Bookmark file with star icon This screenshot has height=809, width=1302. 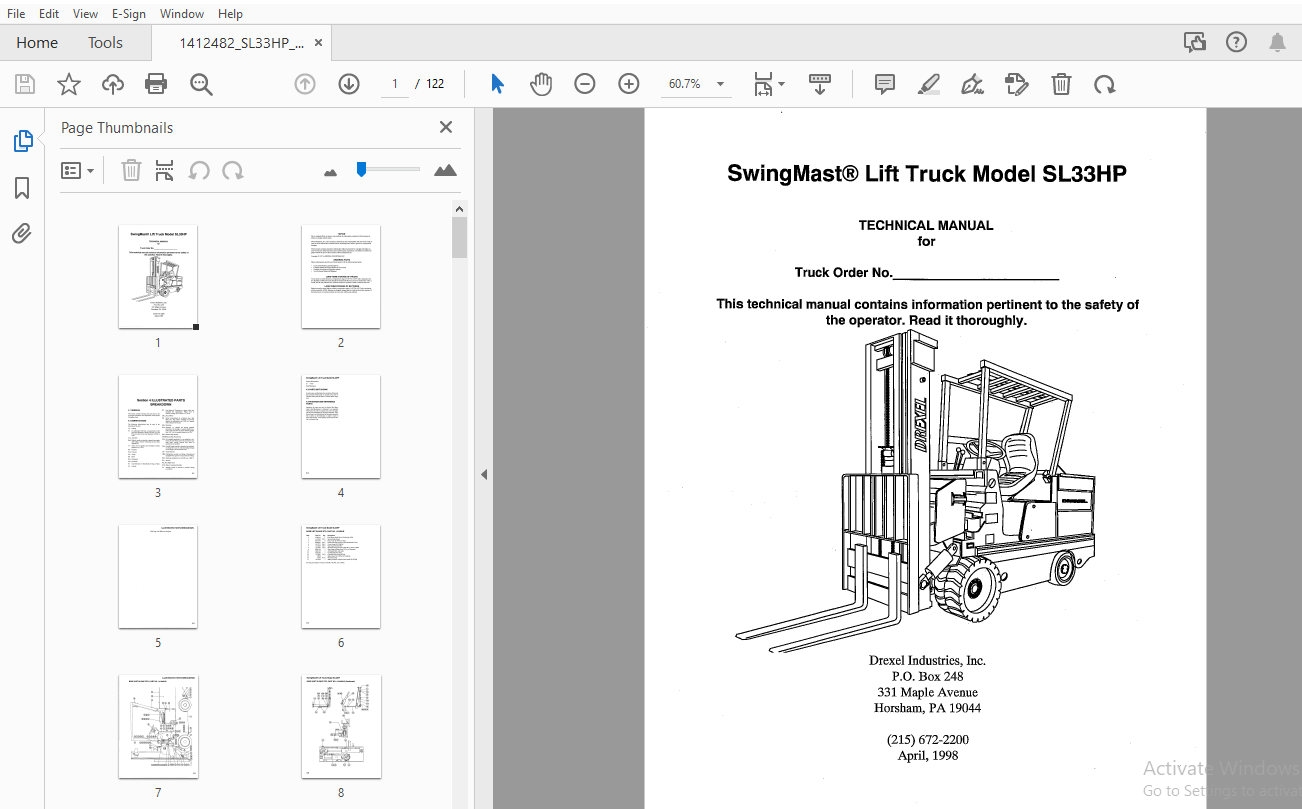69,85
